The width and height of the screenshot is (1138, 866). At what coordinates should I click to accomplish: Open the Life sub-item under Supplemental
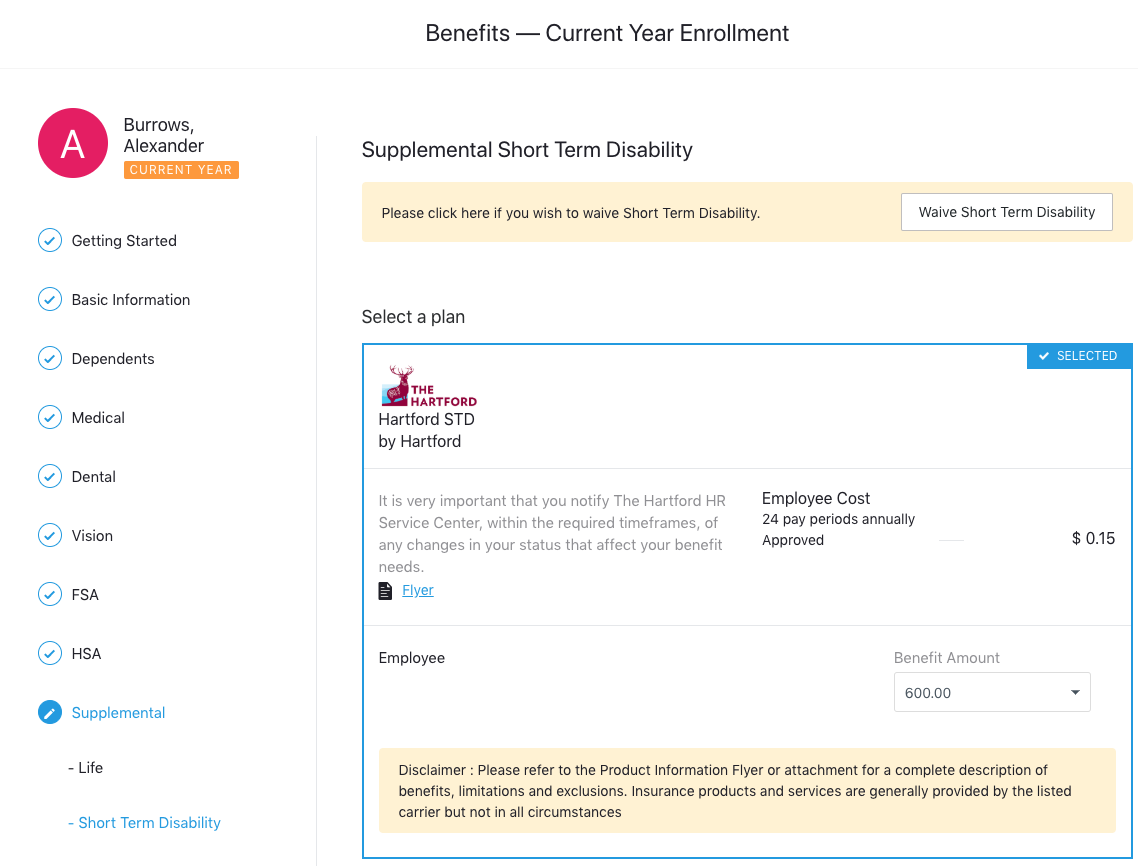click(90, 768)
